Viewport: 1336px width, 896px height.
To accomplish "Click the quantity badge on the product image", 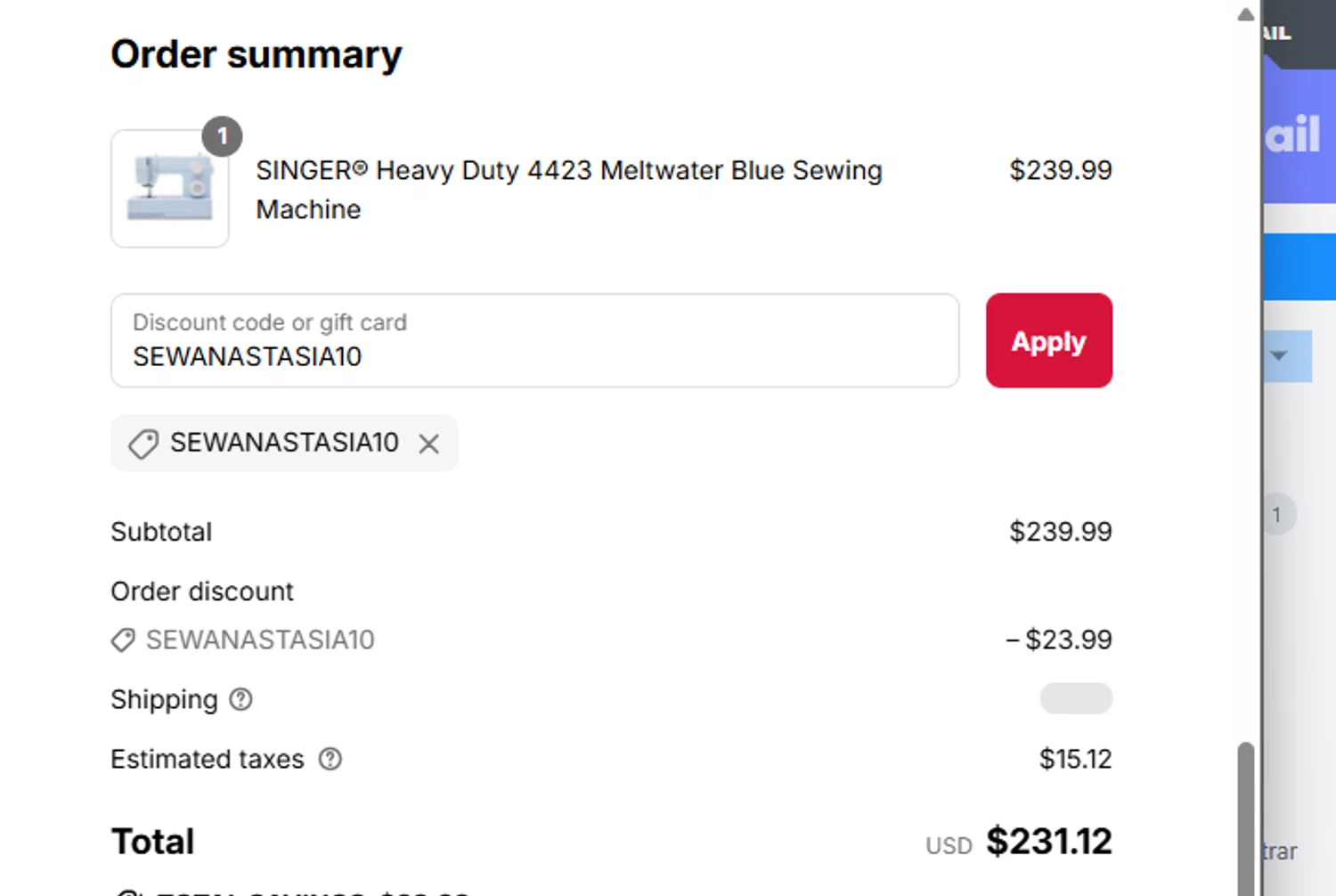I will 222,136.
